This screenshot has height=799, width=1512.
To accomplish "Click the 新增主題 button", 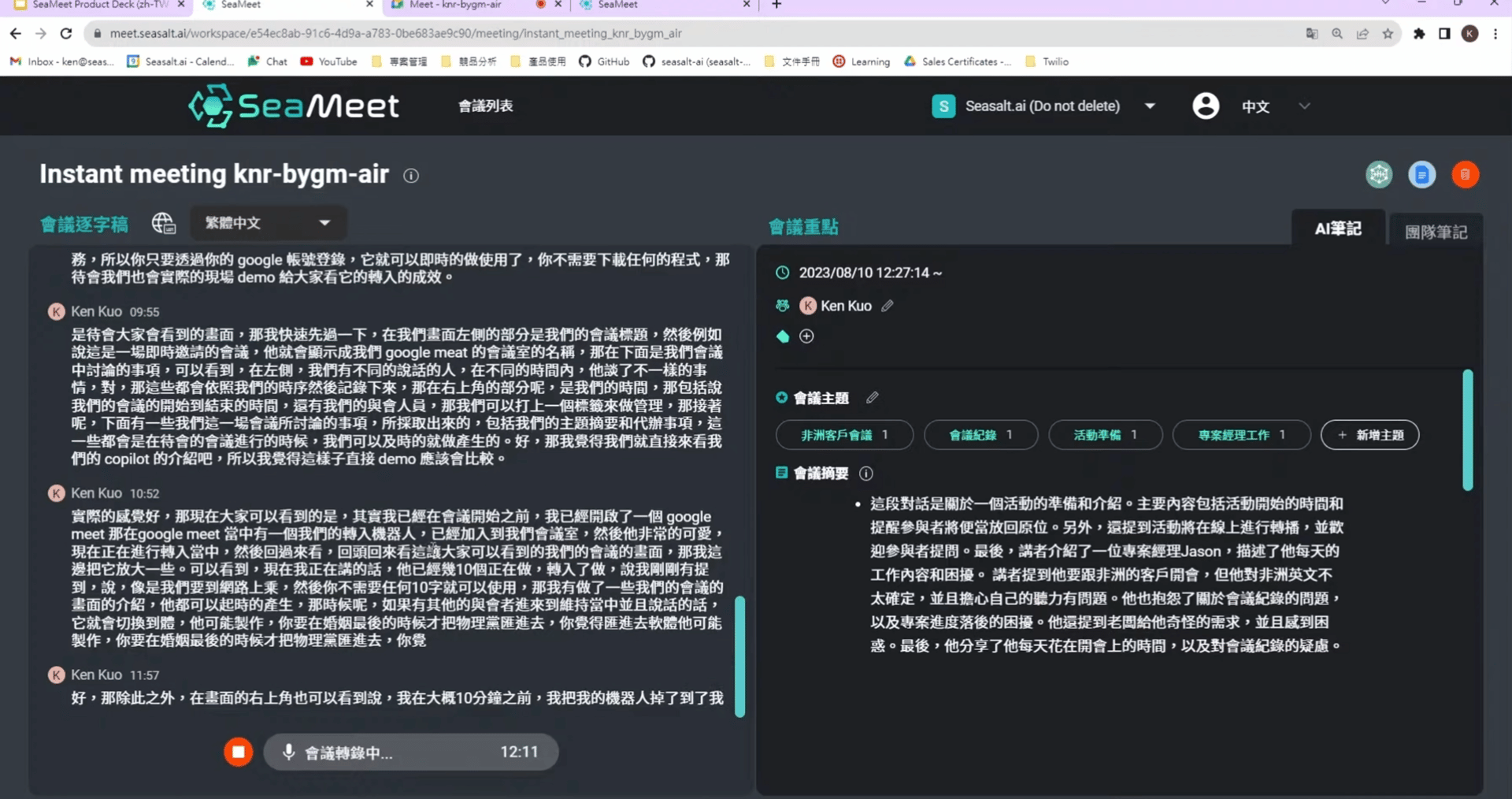I will (x=1369, y=434).
